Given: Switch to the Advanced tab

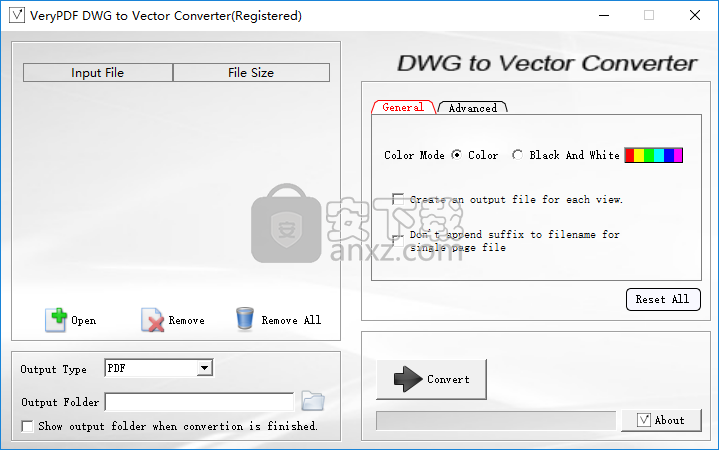Looking at the screenshot, I should click(473, 108).
